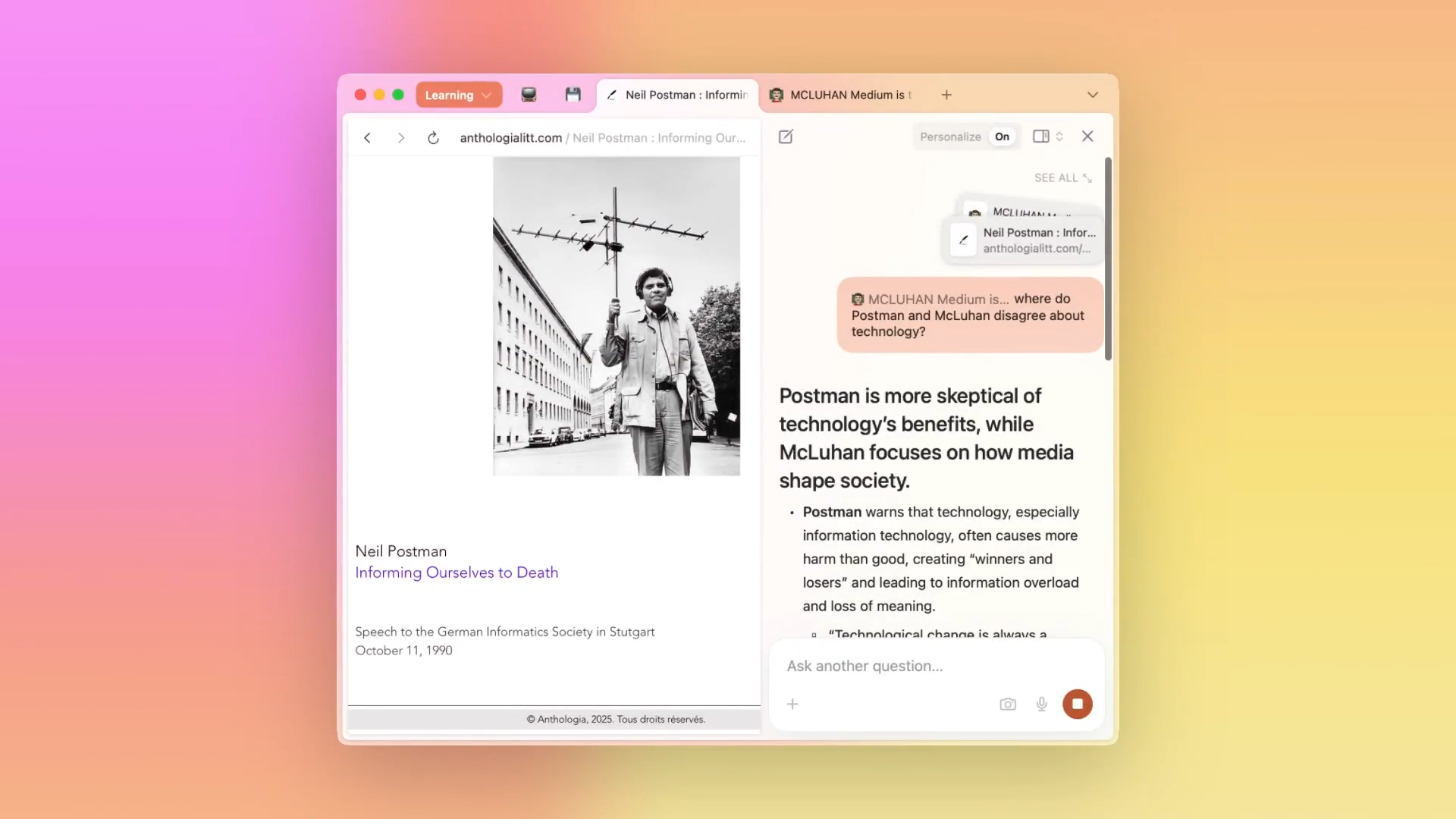Open the Learning profile dropdown
This screenshot has width=1456, height=819.
[x=458, y=94]
